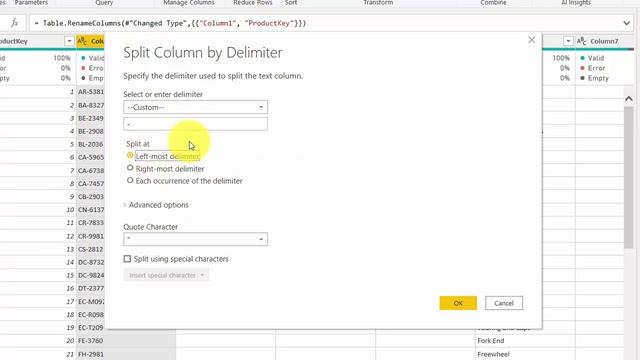
Task: Click row number 1 in grid
Action: pyautogui.click(x=72, y=92)
